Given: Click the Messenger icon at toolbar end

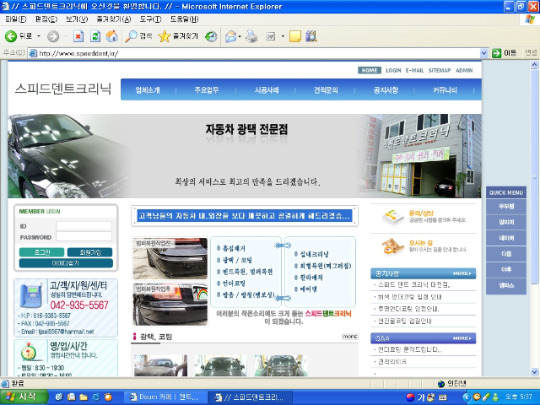Looking at the screenshot, I should click(311, 36).
